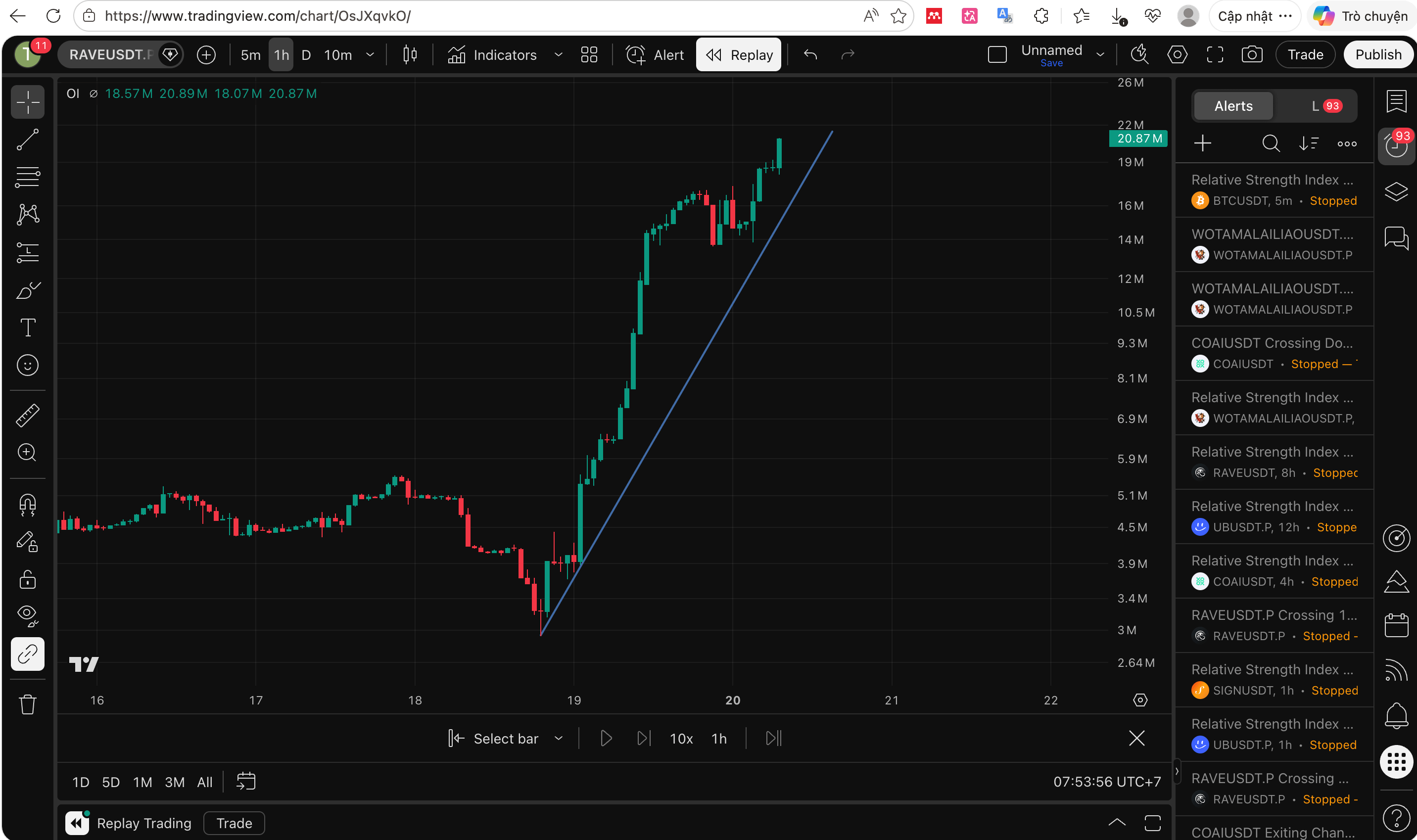Viewport: 1417px width, 840px height.
Task: Select the trend line drawing tool
Action: (27, 139)
